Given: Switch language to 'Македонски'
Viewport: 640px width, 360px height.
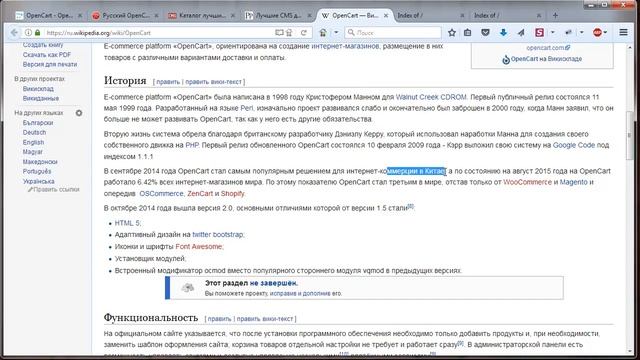Looking at the screenshot, I should [40, 162].
